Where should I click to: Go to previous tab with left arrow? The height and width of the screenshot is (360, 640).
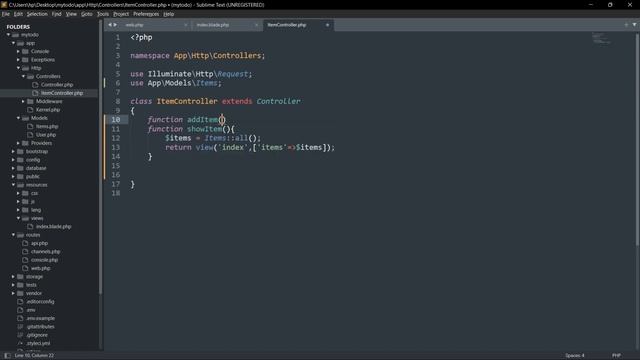coord(109,25)
